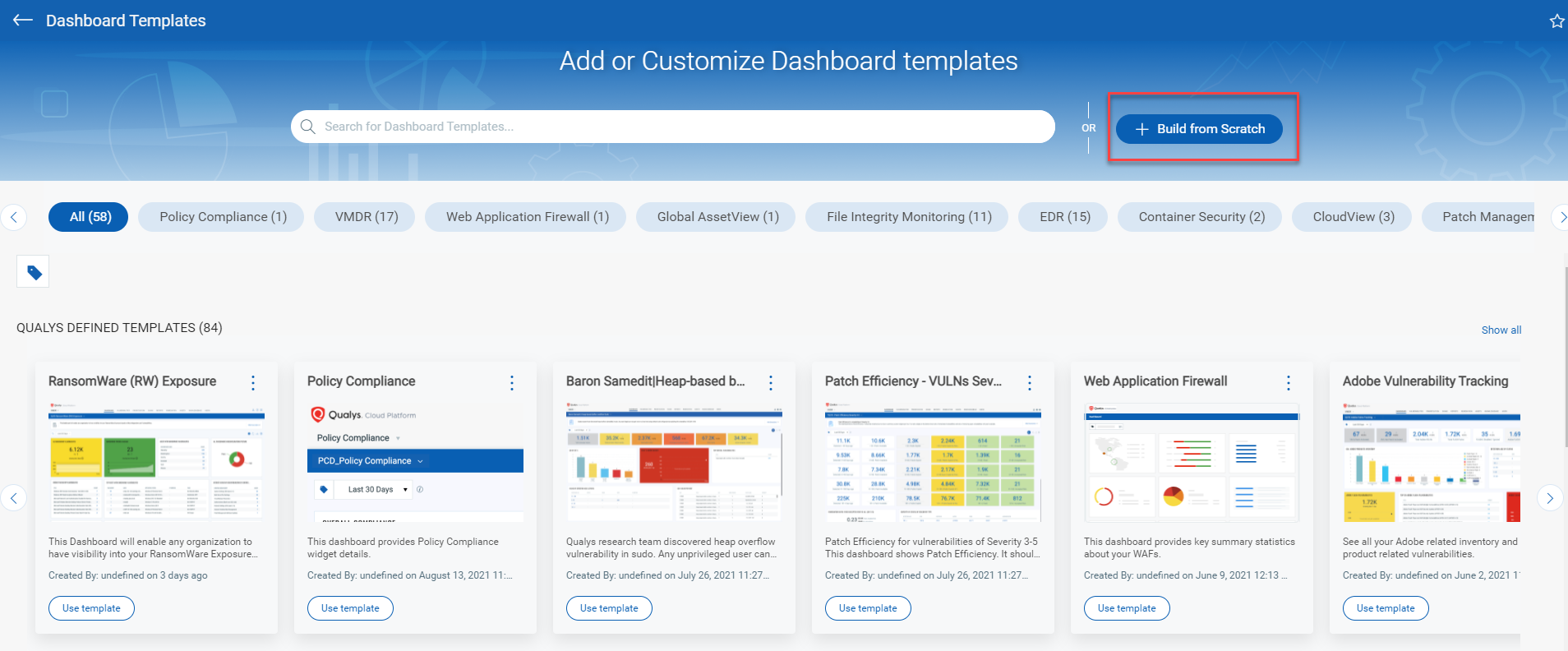This screenshot has width=1568, height=651.
Task: Select the VMDR (17) tab
Action: (365, 217)
